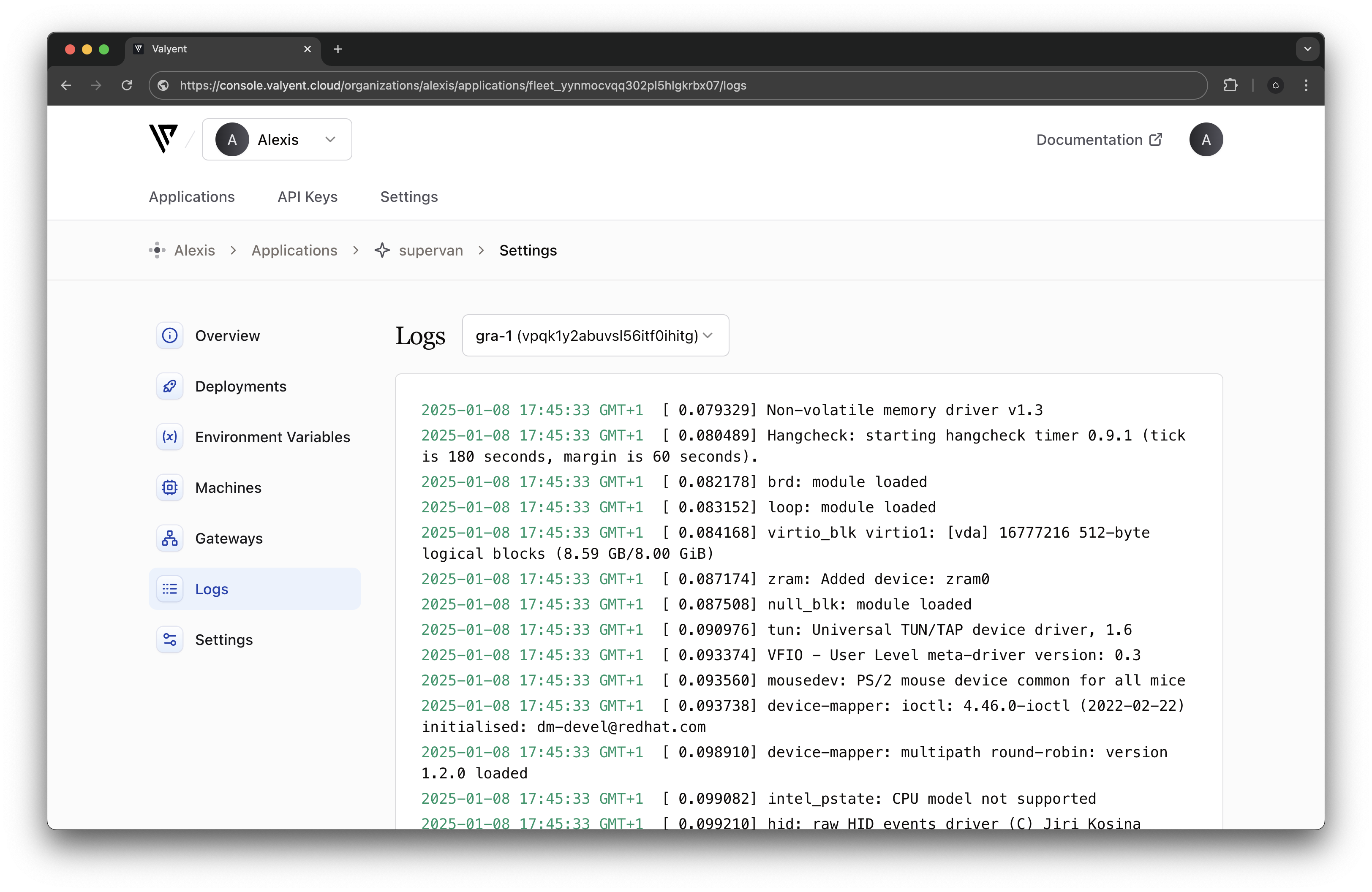The image size is (1372, 892).
Task: Open the Documentation external link
Action: click(x=1099, y=139)
